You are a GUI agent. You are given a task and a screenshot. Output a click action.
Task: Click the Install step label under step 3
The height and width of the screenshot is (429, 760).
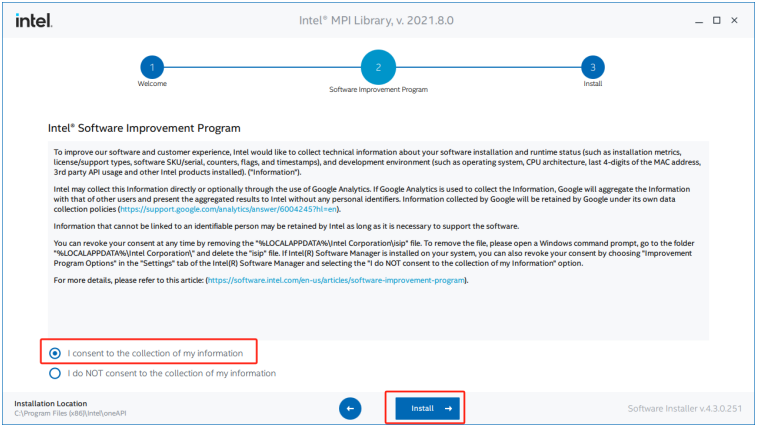(593, 84)
